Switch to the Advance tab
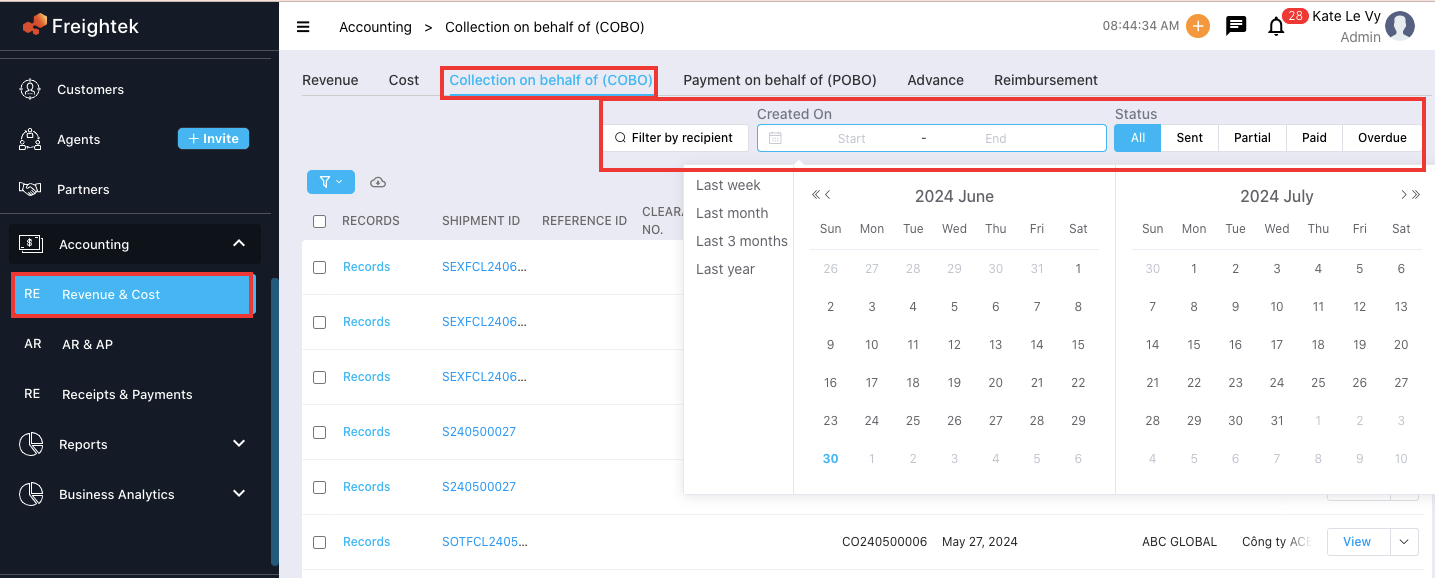The width and height of the screenshot is (1435, 578). [x=936, y=80]
